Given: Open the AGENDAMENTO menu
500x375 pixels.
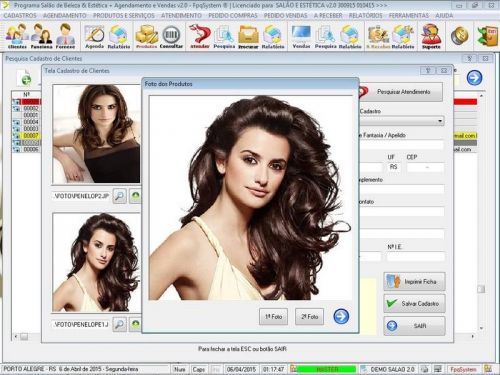Looking at the screenshot, I should (x=65, y=15).
